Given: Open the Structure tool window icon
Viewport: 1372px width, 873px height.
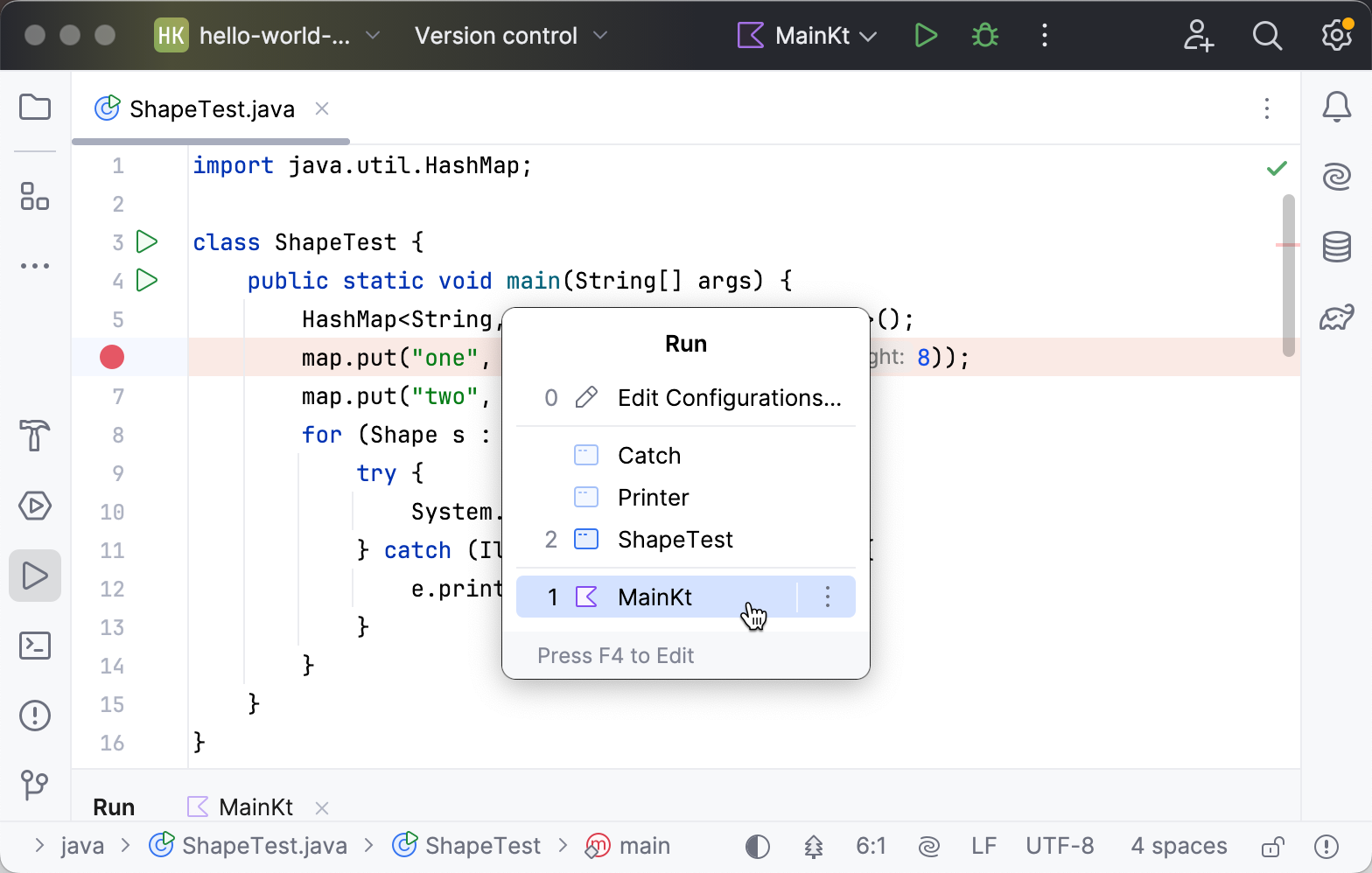Looking at the screenshot, I should [x=35, y=196].
